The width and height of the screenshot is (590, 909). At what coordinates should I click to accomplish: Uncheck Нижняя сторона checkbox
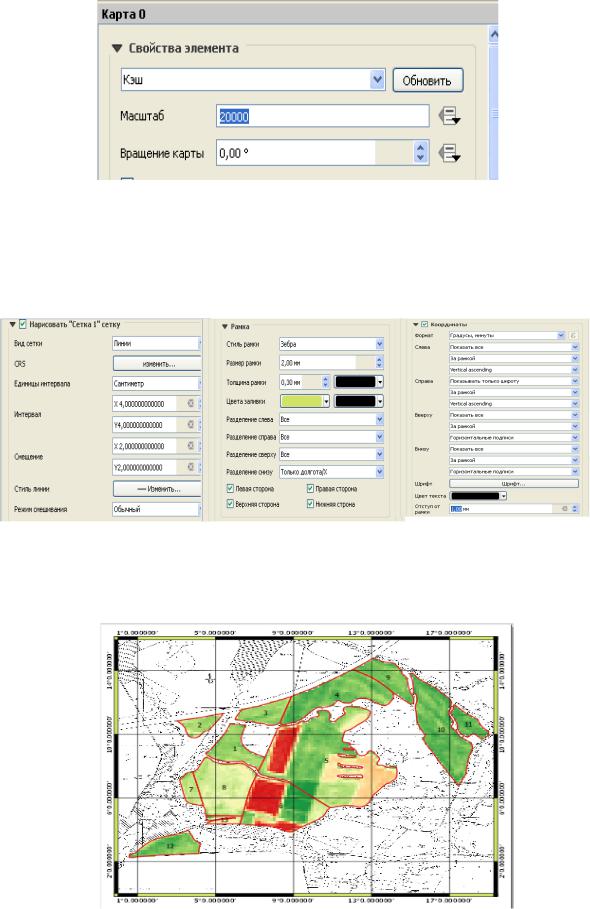coord(310,504)
